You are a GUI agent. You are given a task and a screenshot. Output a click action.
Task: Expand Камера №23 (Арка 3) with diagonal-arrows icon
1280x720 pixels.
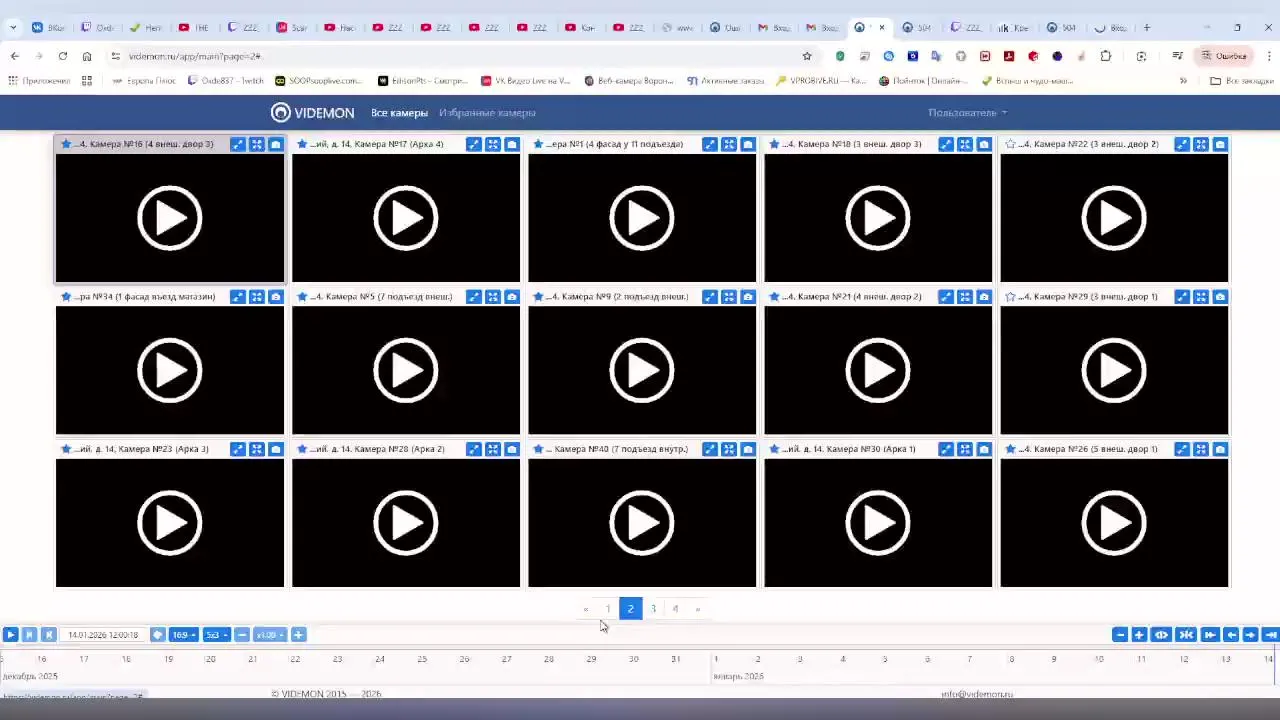click(238, 449)
